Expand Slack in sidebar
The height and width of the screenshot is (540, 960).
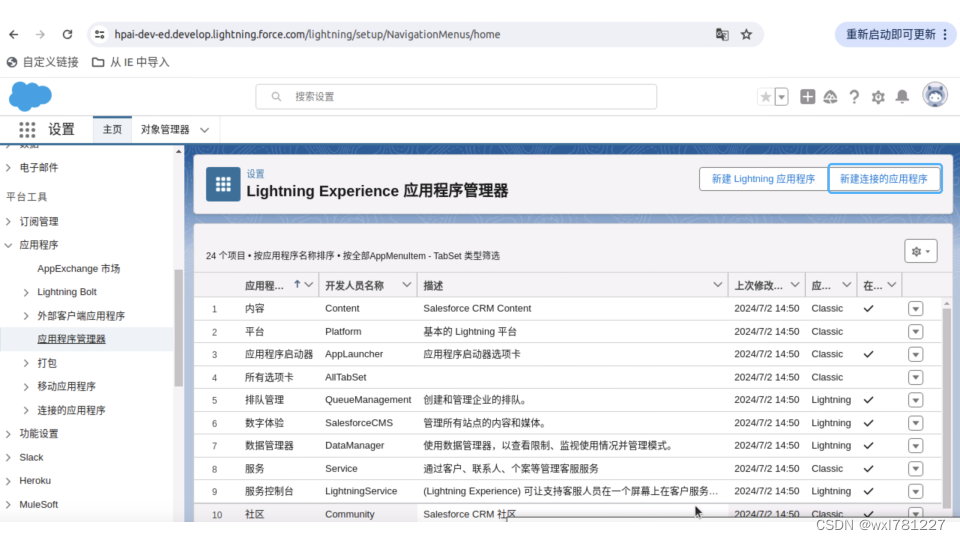tap(9, 457)
